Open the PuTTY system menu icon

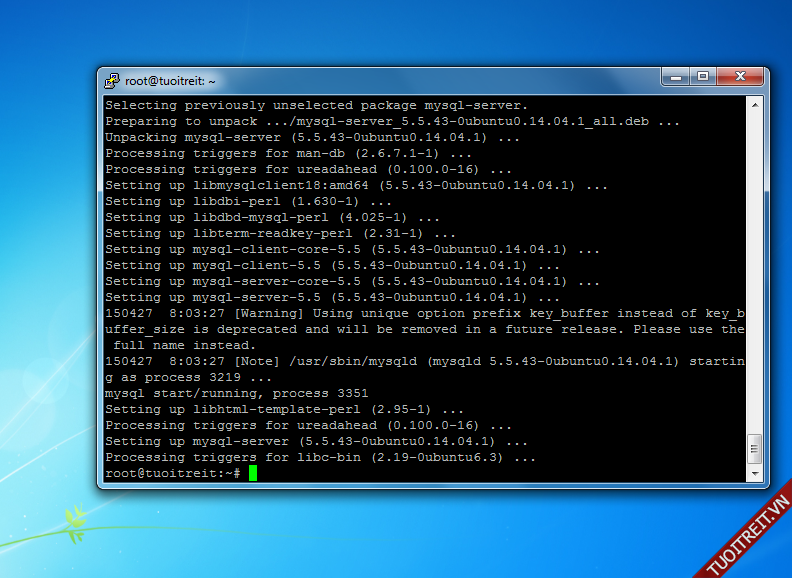click(112, 80)
